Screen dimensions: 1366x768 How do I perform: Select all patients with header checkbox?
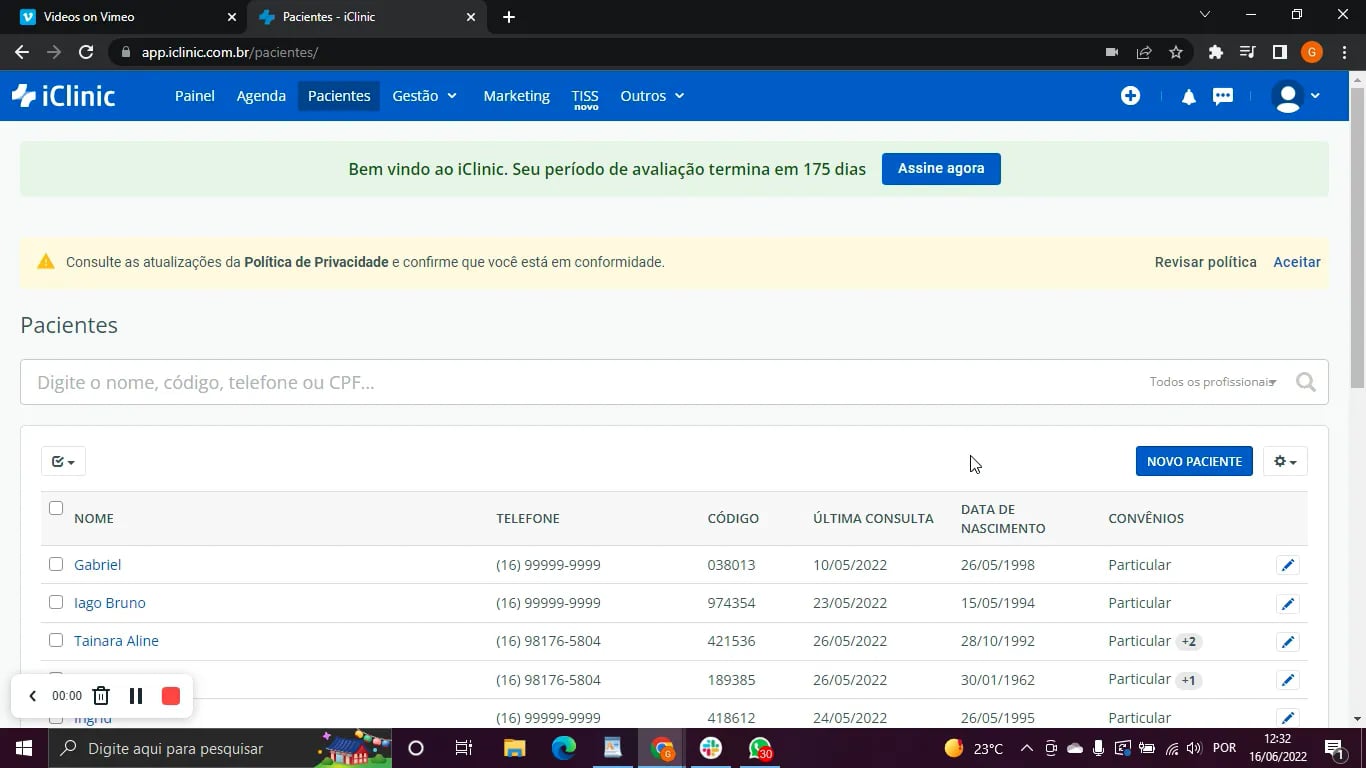pyautogui.click(x=56, y=508)
